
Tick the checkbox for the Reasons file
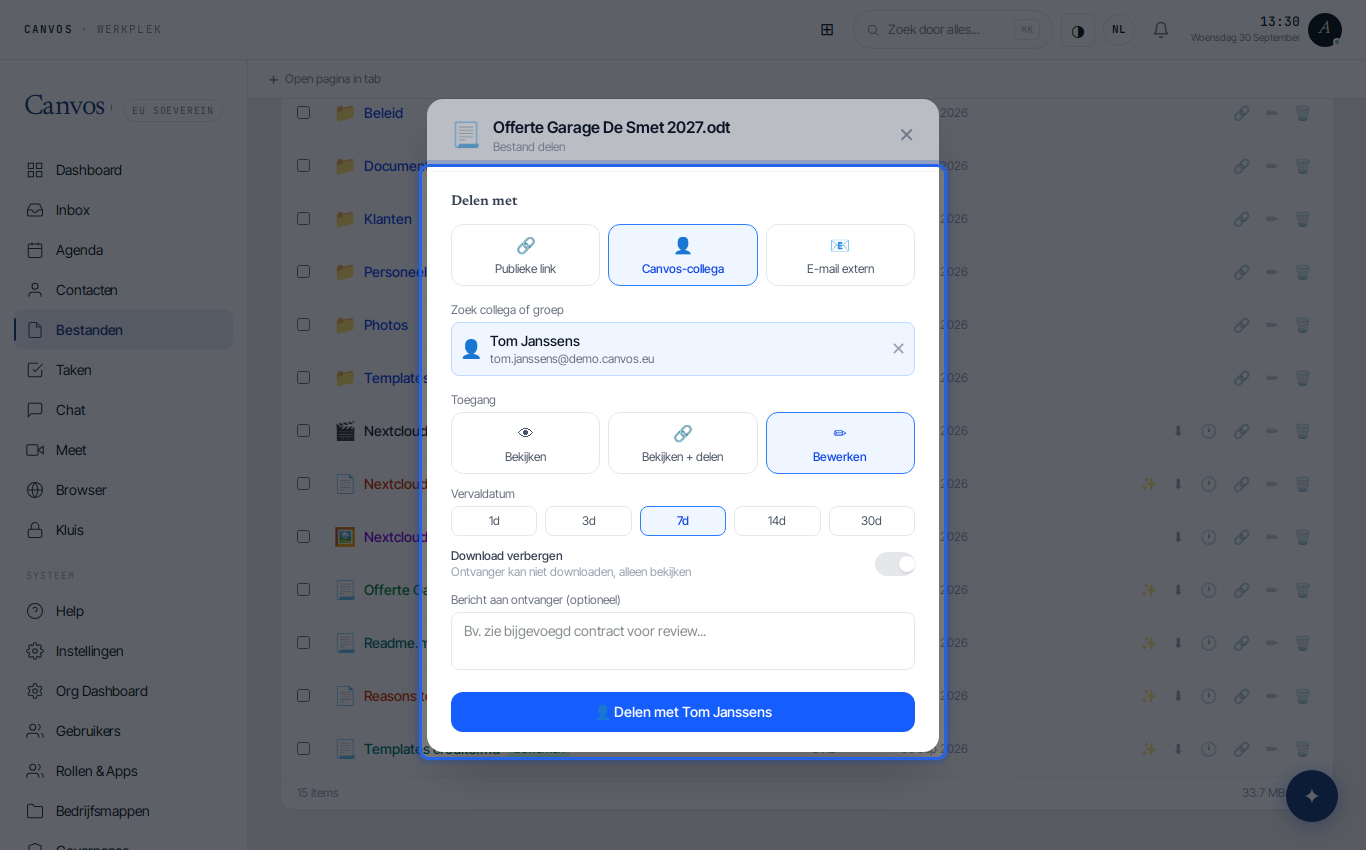tap(303, 696)
